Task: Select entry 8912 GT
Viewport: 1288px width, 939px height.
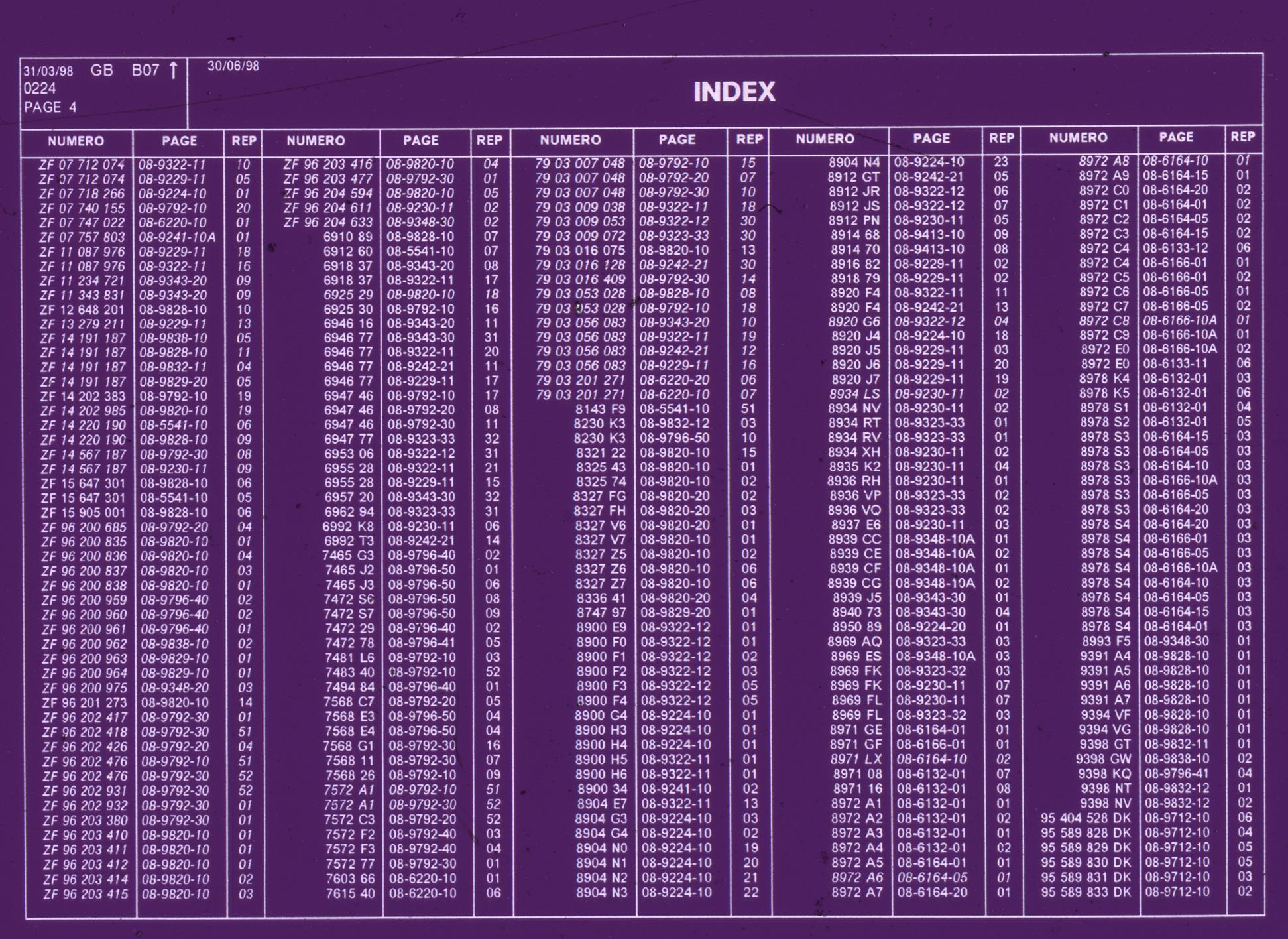Action: (854, 177)
